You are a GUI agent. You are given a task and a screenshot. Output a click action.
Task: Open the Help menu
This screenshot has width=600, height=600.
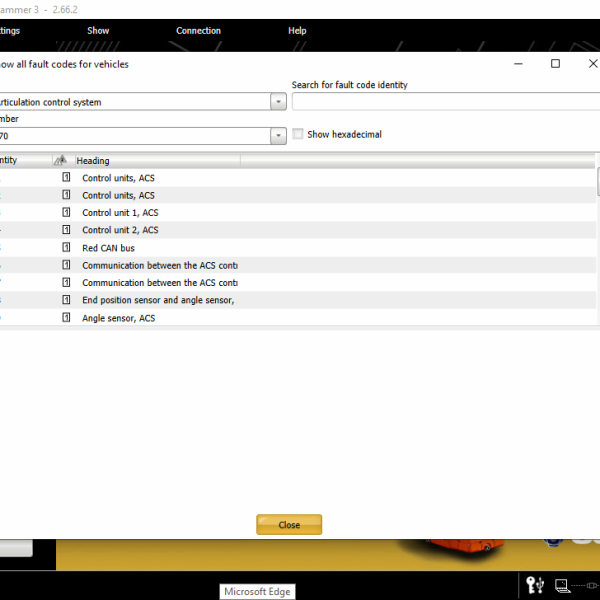tap(297, 31)
